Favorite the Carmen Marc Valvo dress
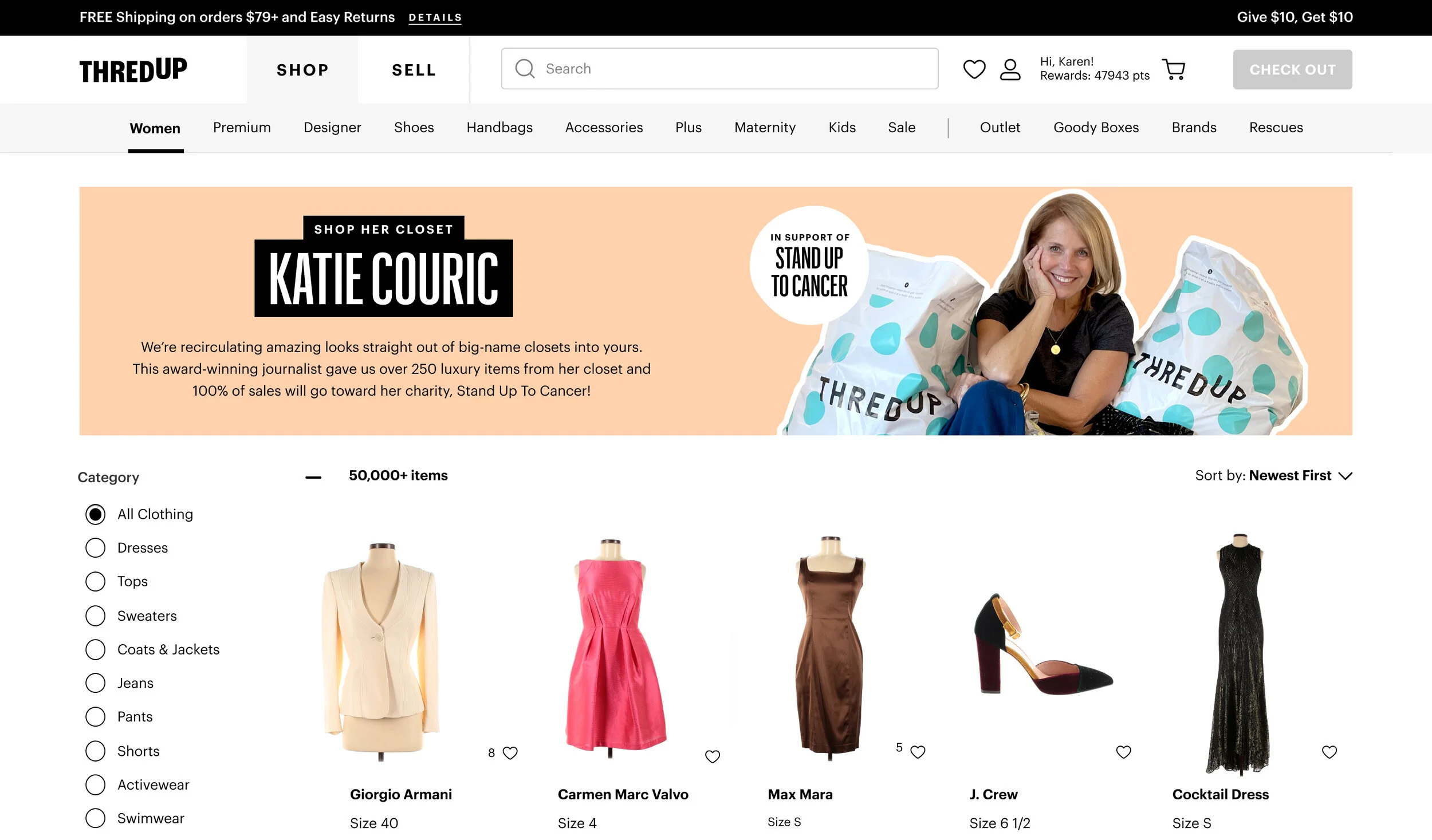 click(712, 756)
